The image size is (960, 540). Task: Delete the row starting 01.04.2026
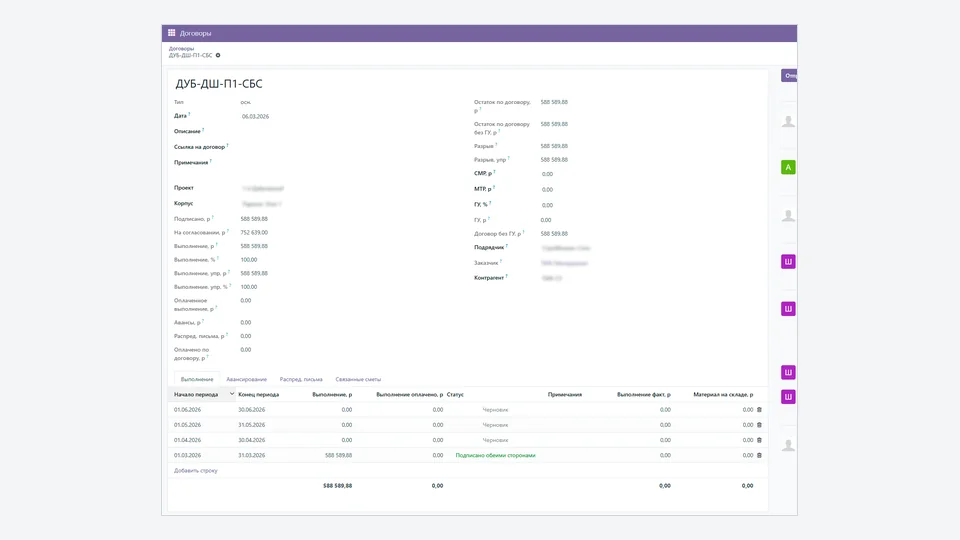point(759,440)
